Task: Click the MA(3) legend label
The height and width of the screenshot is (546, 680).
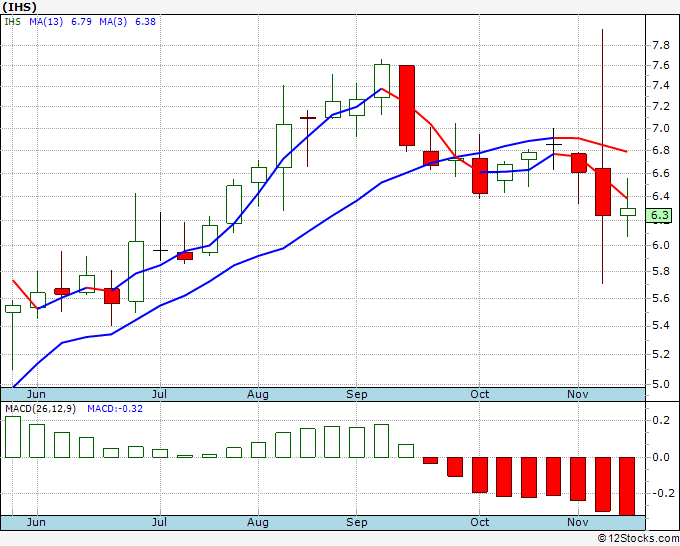Action: pyautogui.click(x=113, y=22)
